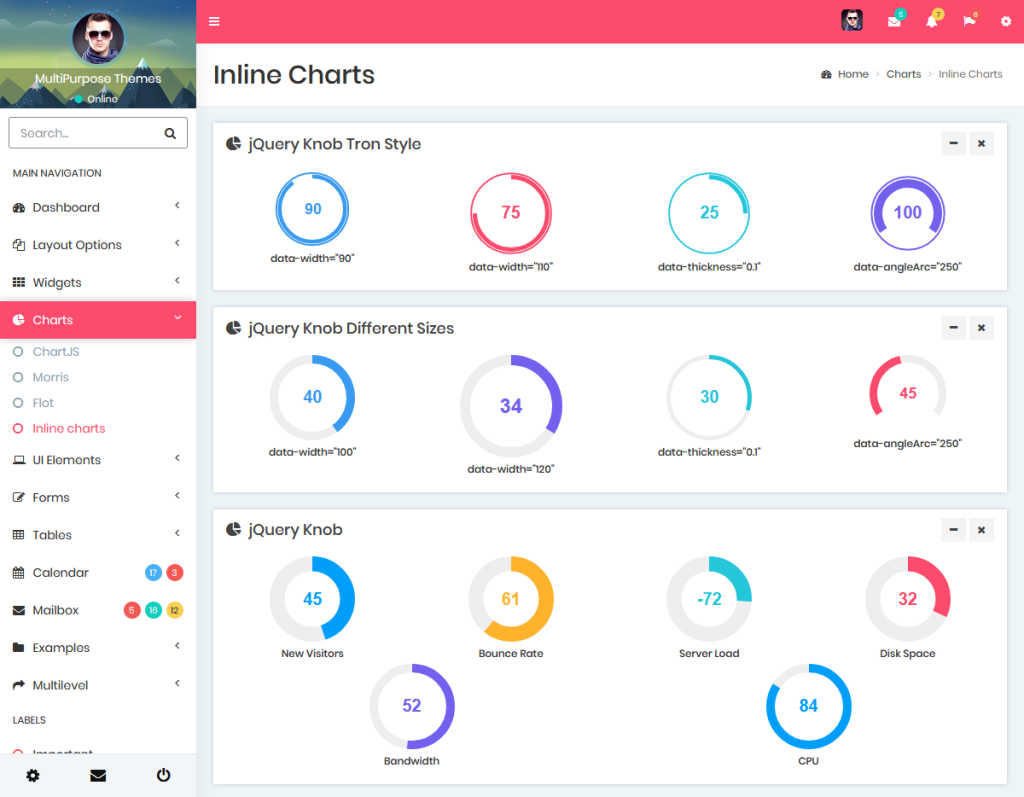Open the envelope icon in sidebar footer
Viewport: 1024px width, 797px height.
tap(98, 775)
